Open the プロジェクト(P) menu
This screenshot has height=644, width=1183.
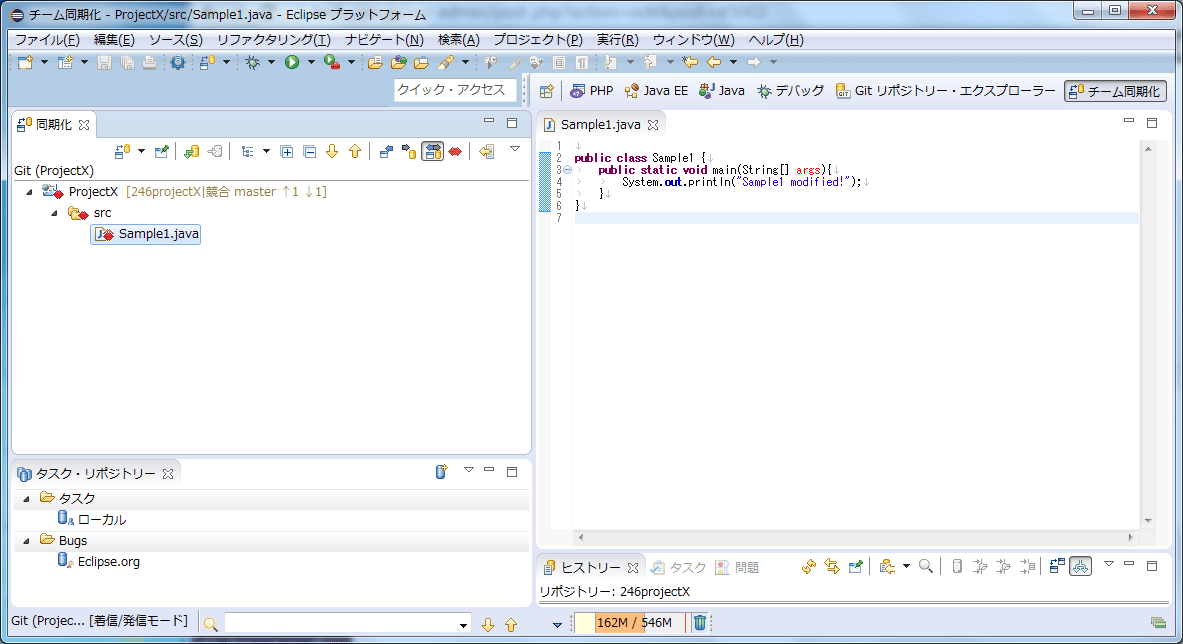coord(537,40)
